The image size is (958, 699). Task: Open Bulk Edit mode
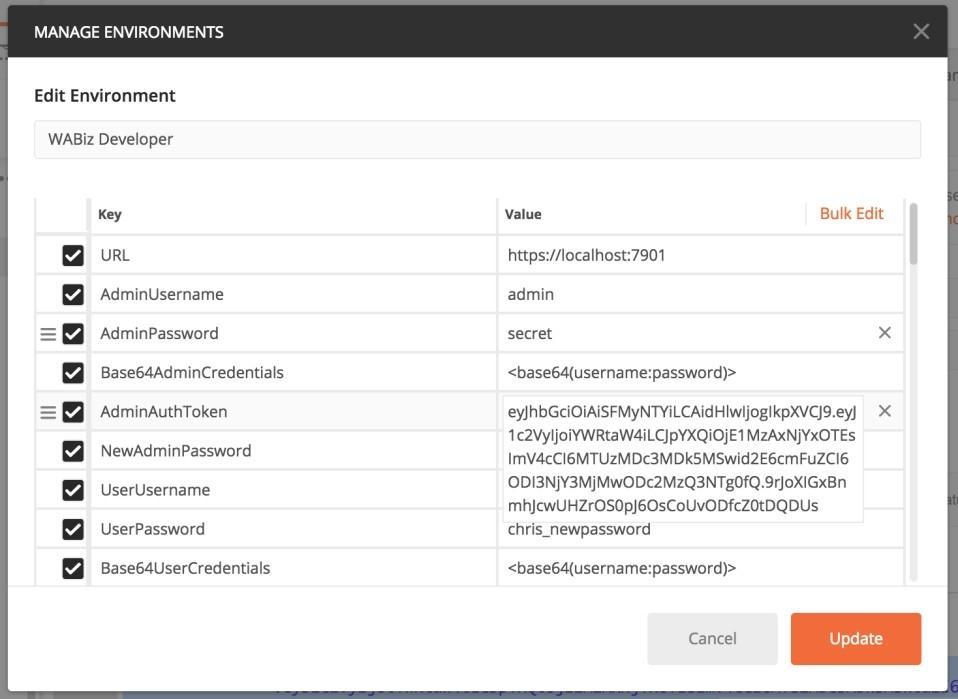tap(851, 213)
